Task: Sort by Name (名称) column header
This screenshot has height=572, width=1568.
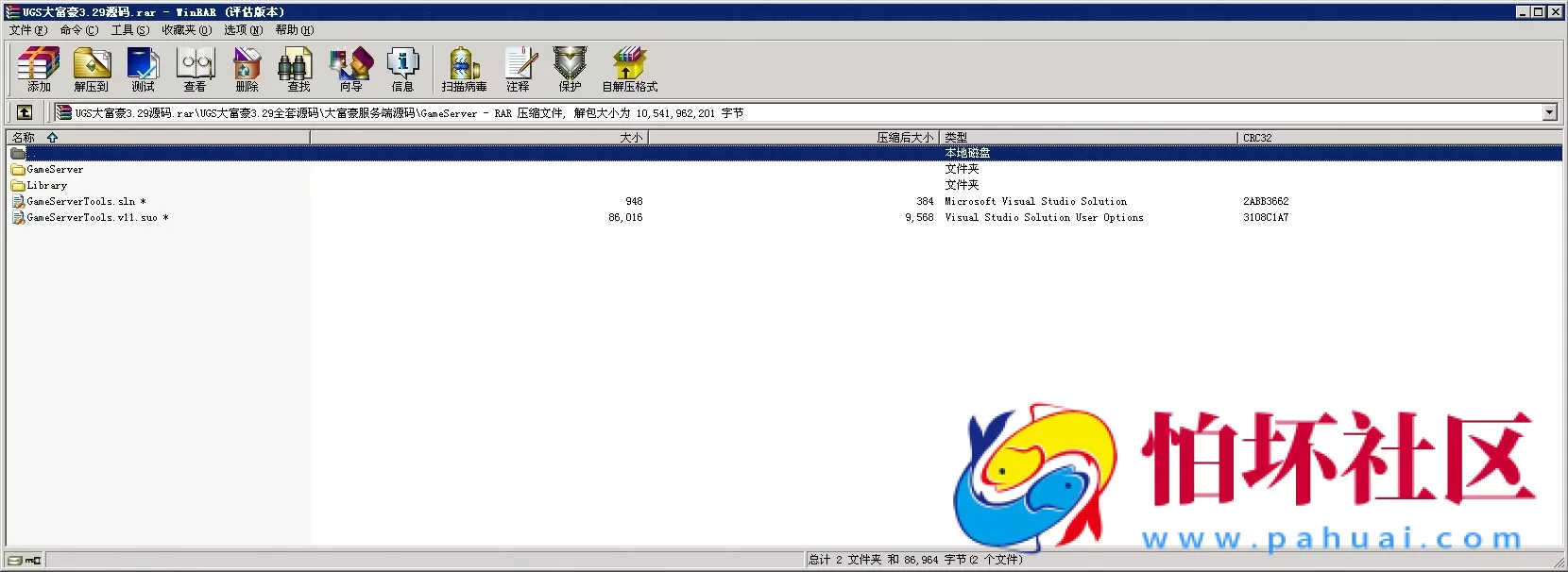Action: (158, 138)
